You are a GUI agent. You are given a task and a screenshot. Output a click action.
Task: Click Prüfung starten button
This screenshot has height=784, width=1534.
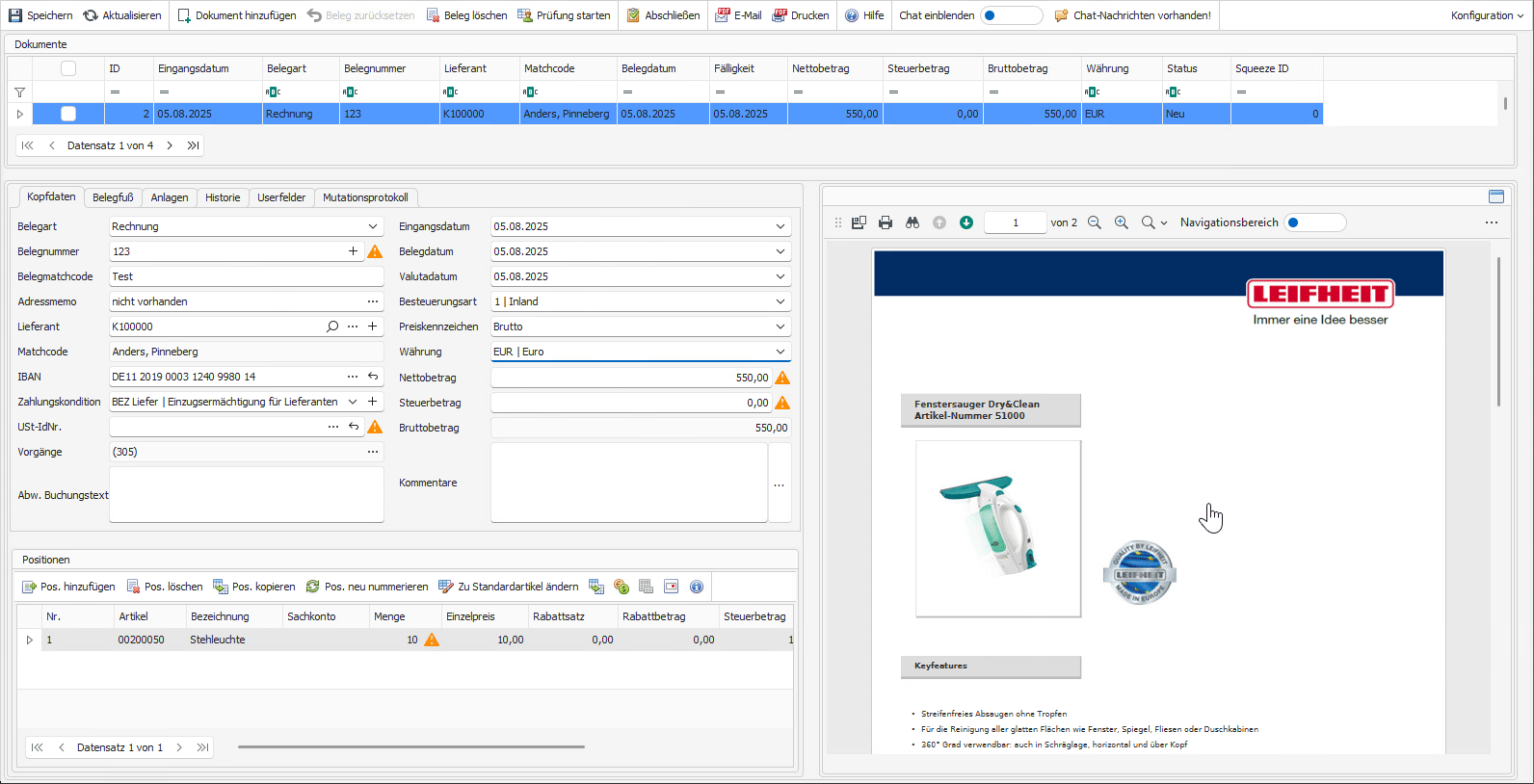(x=564, y=15)
